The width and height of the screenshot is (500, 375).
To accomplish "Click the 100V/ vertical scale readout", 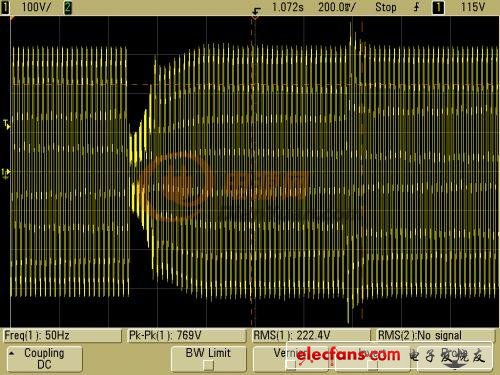I will pyautogui.click(x=36, y=7).
